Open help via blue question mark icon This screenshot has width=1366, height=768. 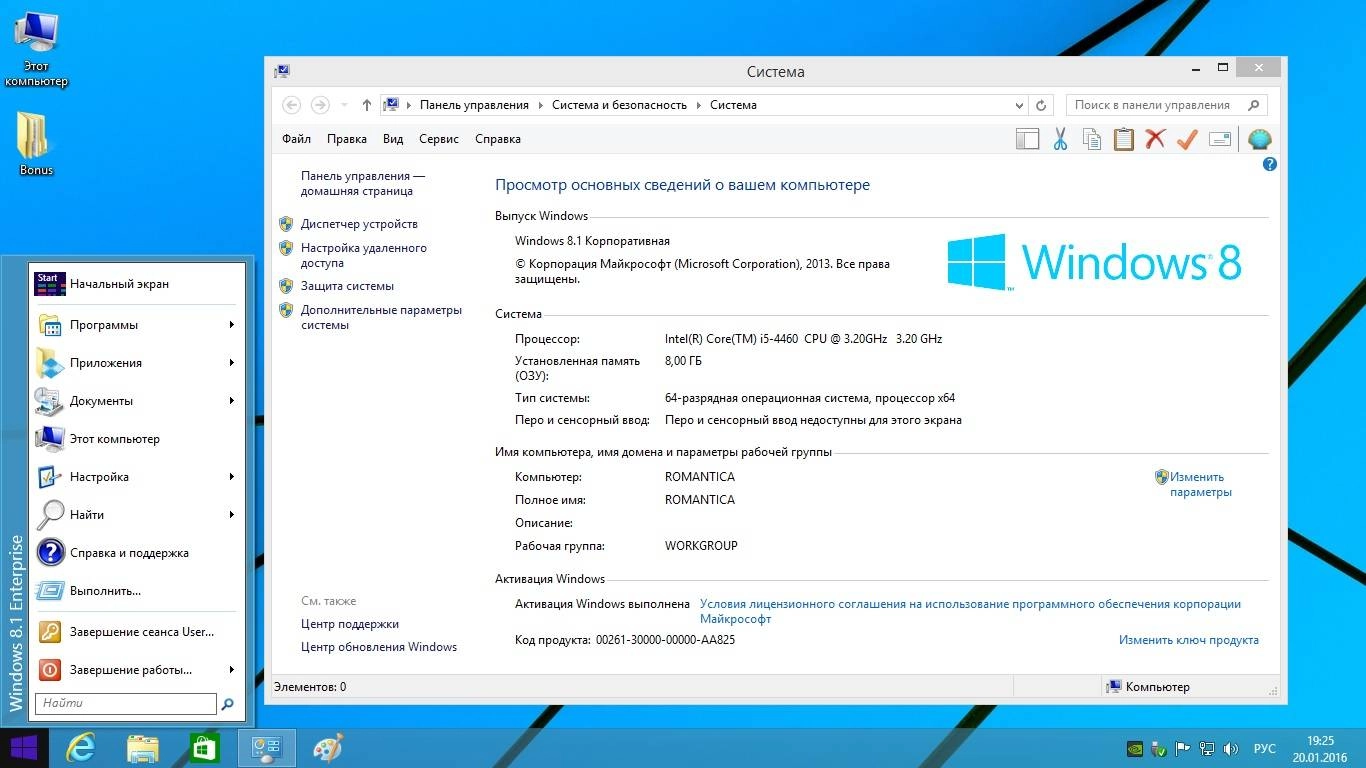pyautogui.click(x=1270, y=164)
